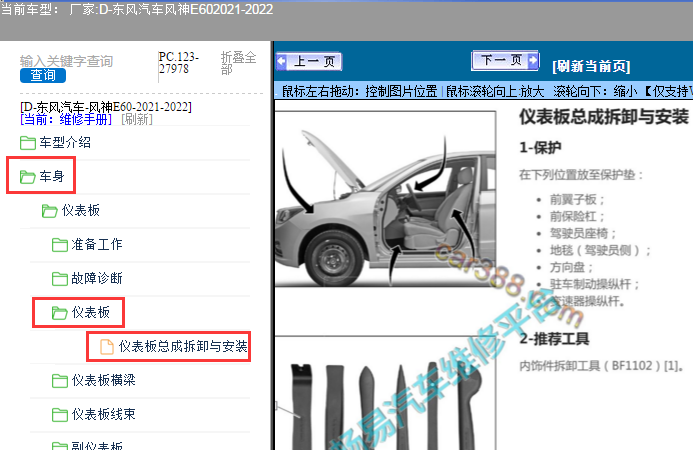This screenshot has height=450, width=693.
Task: Open the 仪表板线束 folder icon
Action: [60, 415]
